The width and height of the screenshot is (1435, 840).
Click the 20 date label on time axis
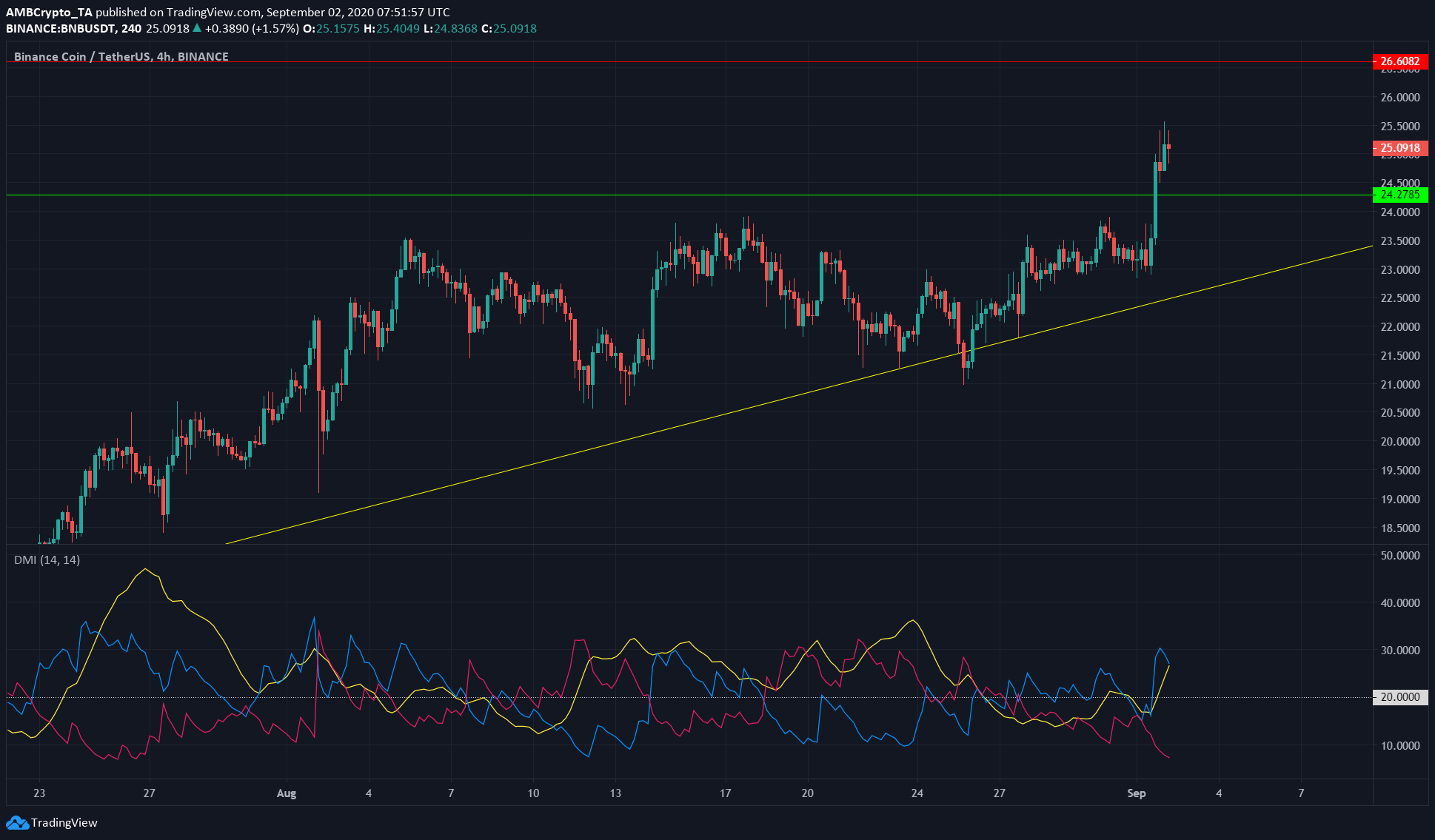tap(808, 793)
